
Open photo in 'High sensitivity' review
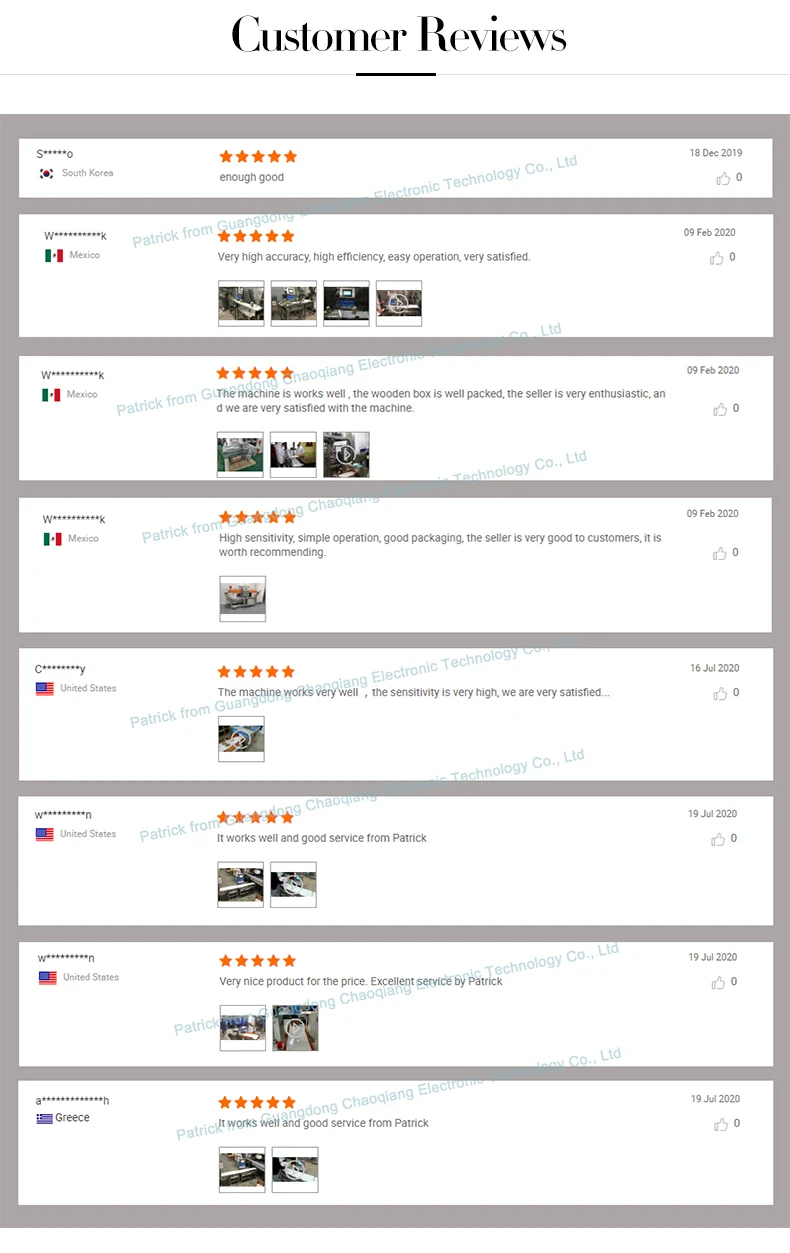tap(242, 599)
